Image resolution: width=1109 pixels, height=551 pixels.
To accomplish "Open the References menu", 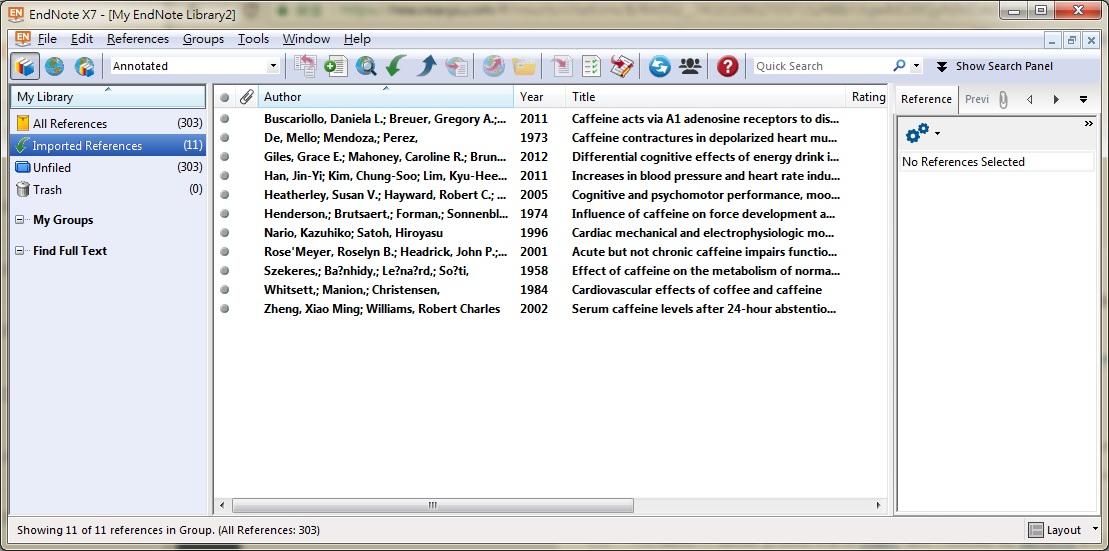I will pos(138,39).
